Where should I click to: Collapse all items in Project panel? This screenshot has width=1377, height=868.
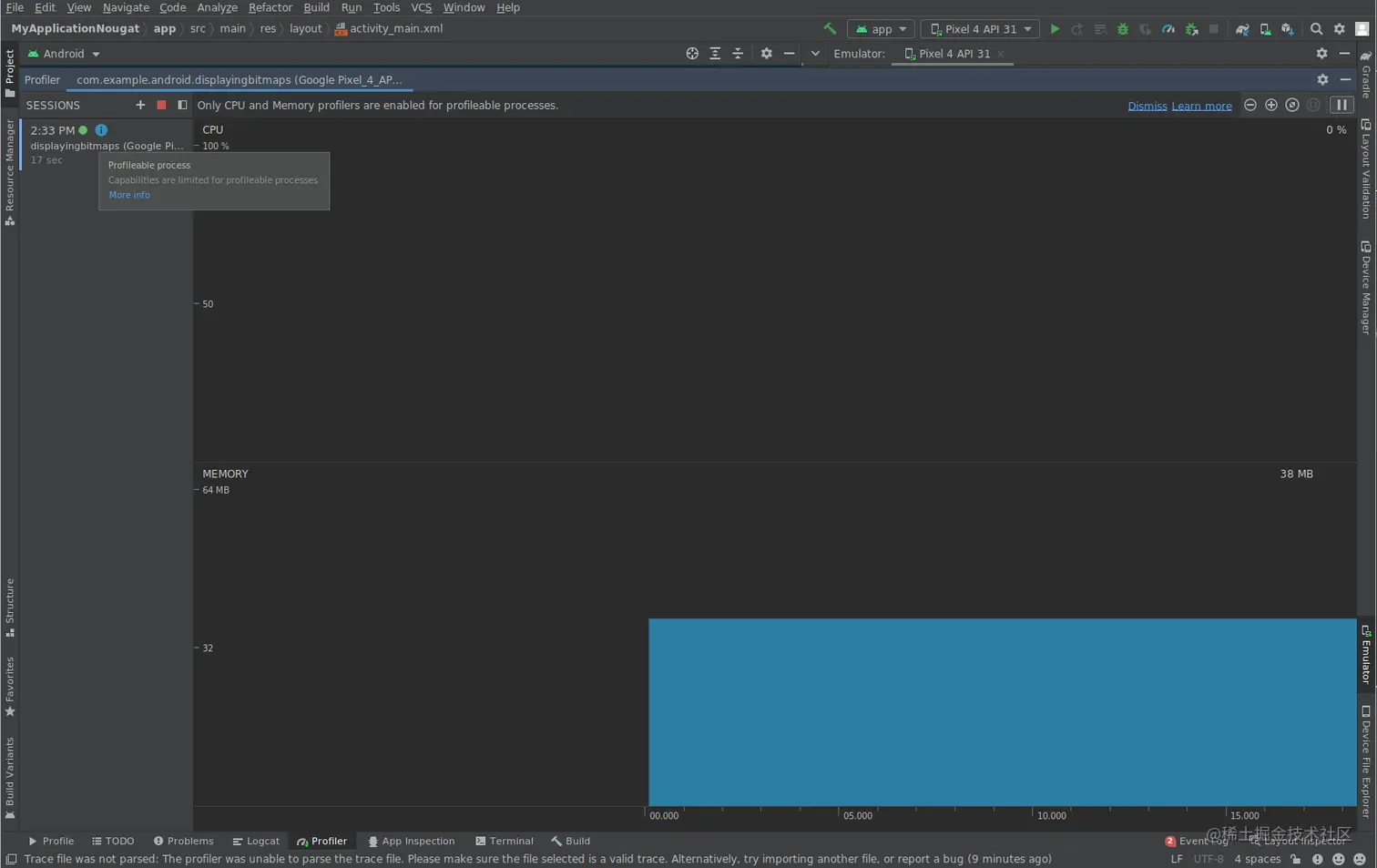click(x=738, y=54)
